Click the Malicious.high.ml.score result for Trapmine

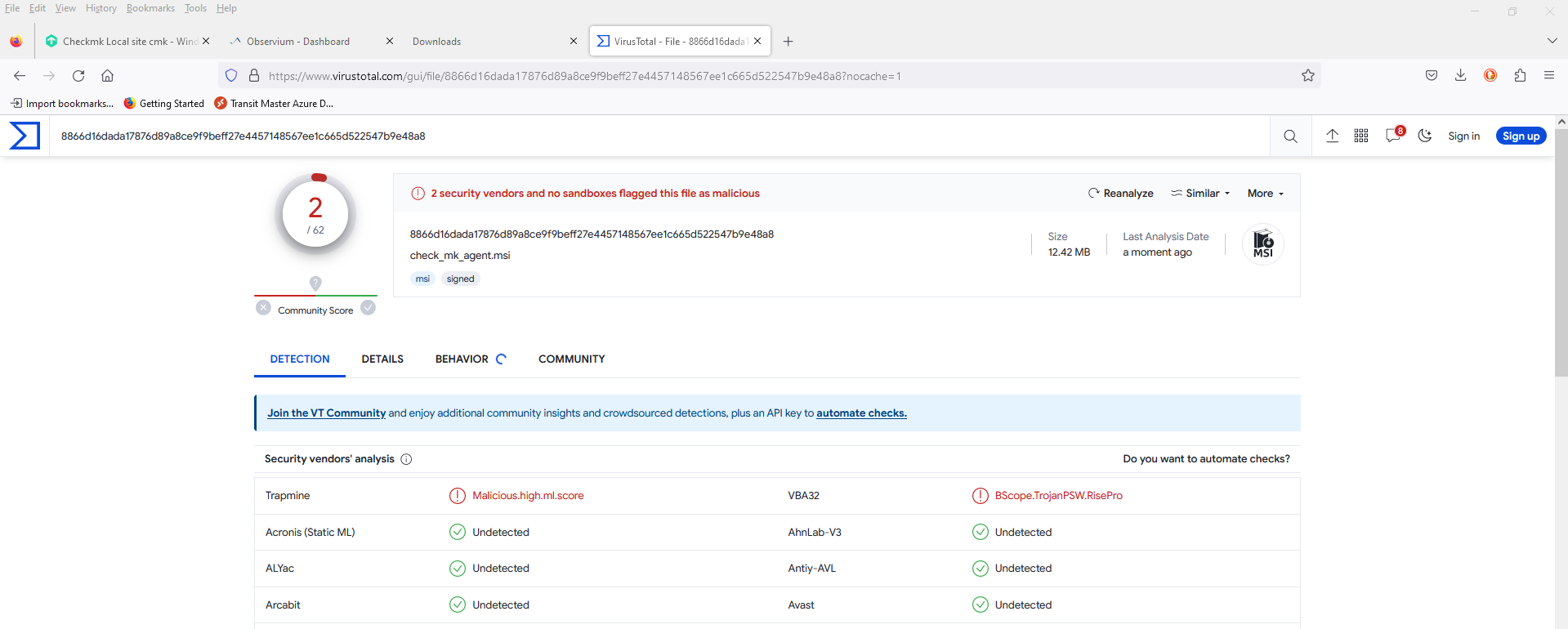pos(528,496)
